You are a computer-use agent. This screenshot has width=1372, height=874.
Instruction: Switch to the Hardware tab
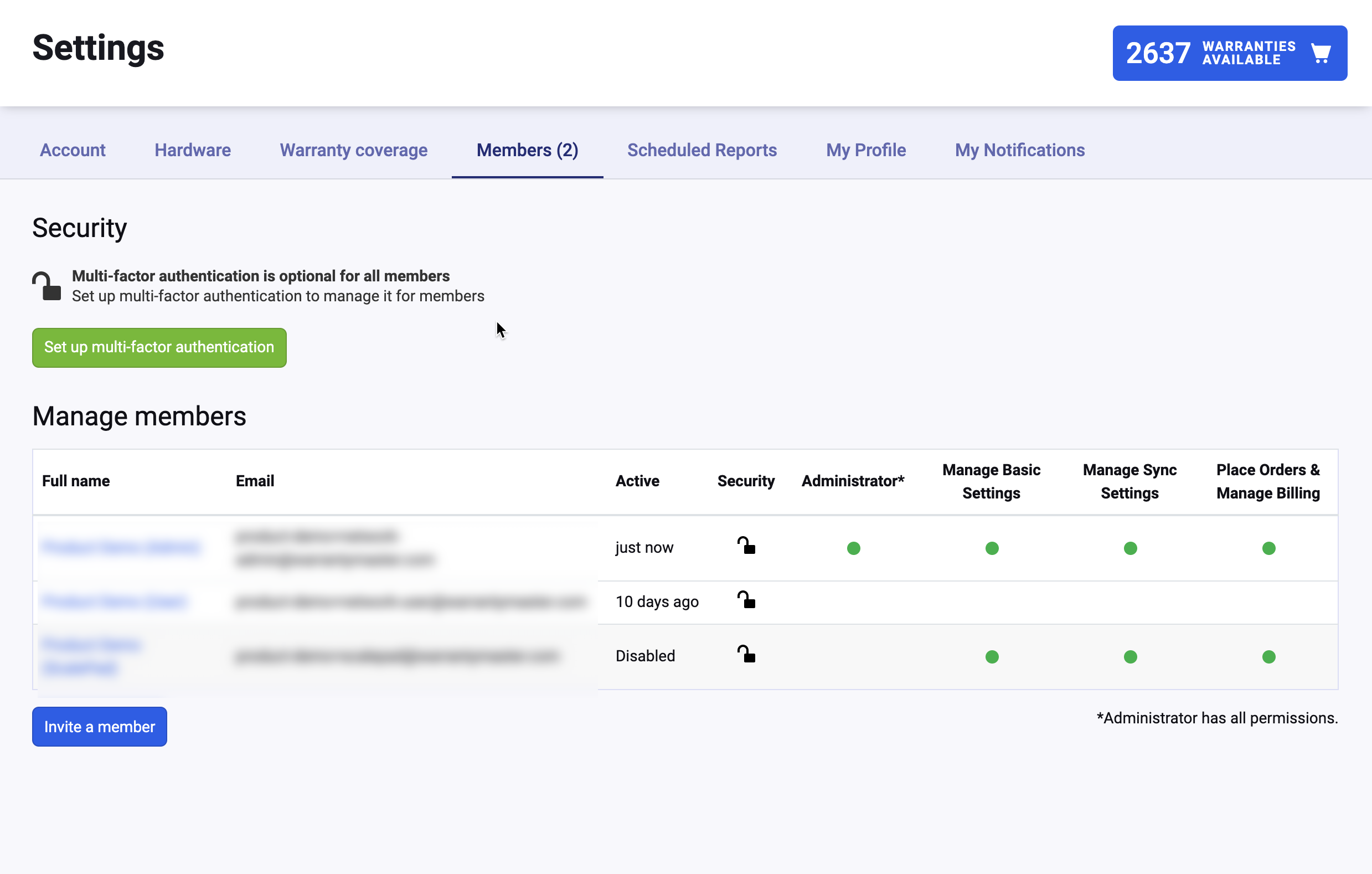(193, 150)
